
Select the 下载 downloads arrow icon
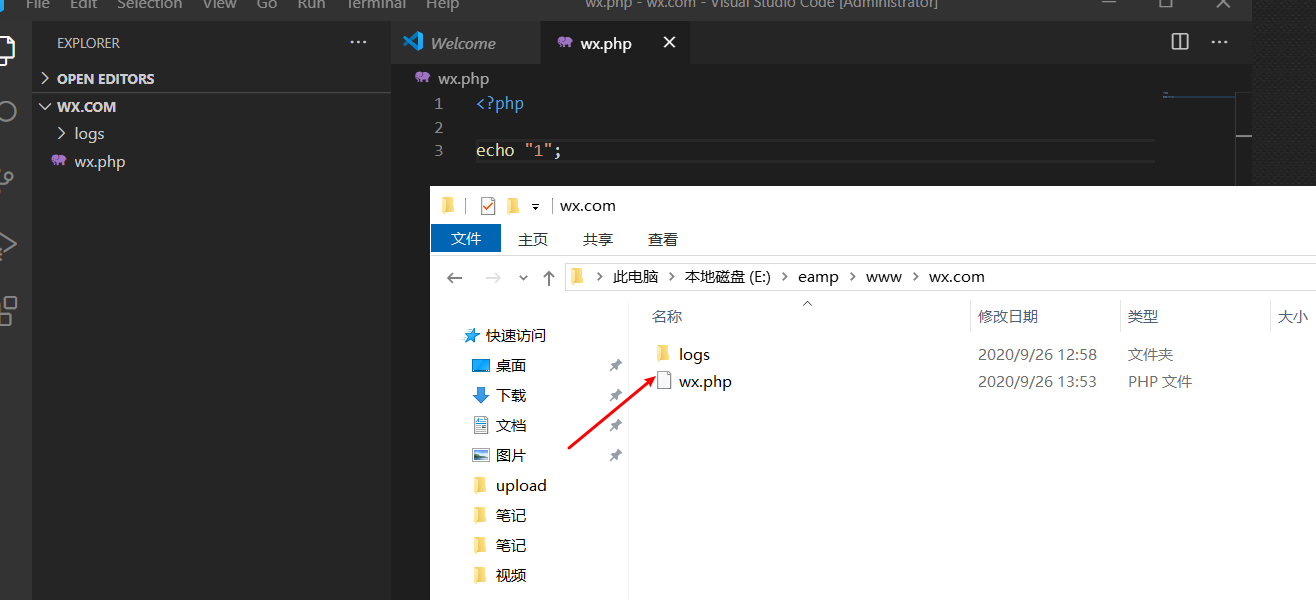point(480,395)
